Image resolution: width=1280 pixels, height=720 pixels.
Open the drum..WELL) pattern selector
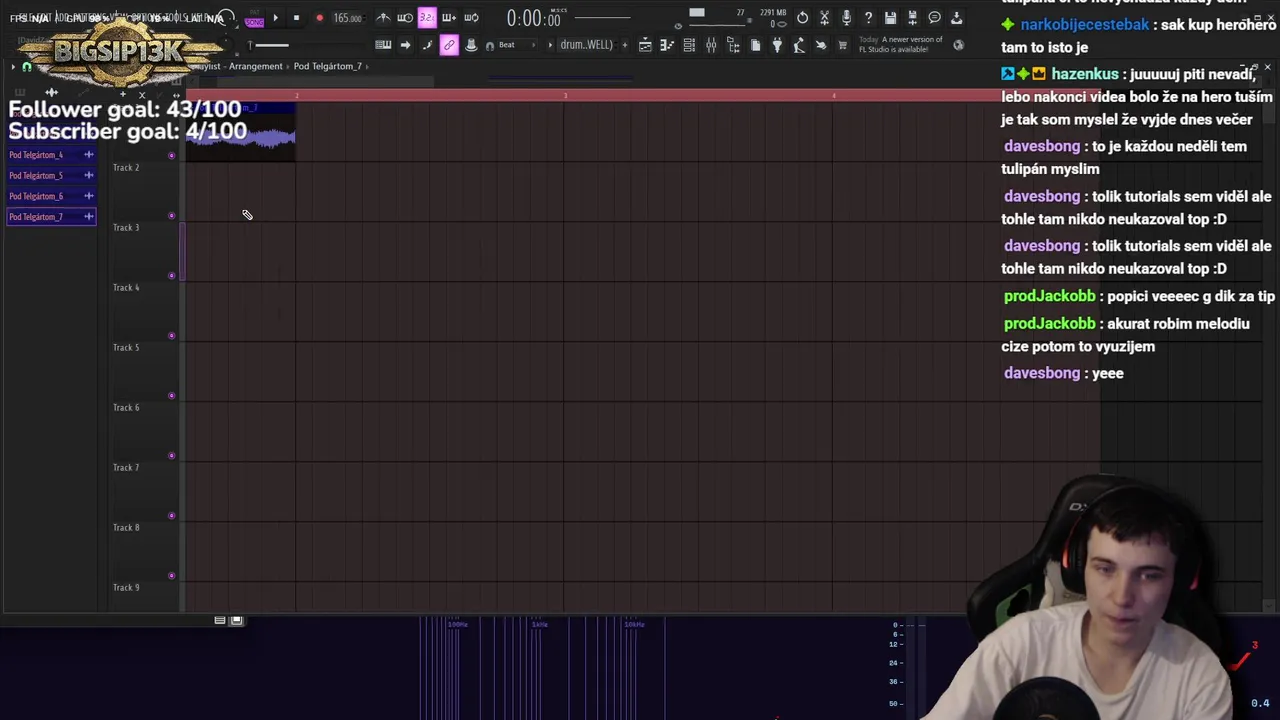tap(587, 45)
